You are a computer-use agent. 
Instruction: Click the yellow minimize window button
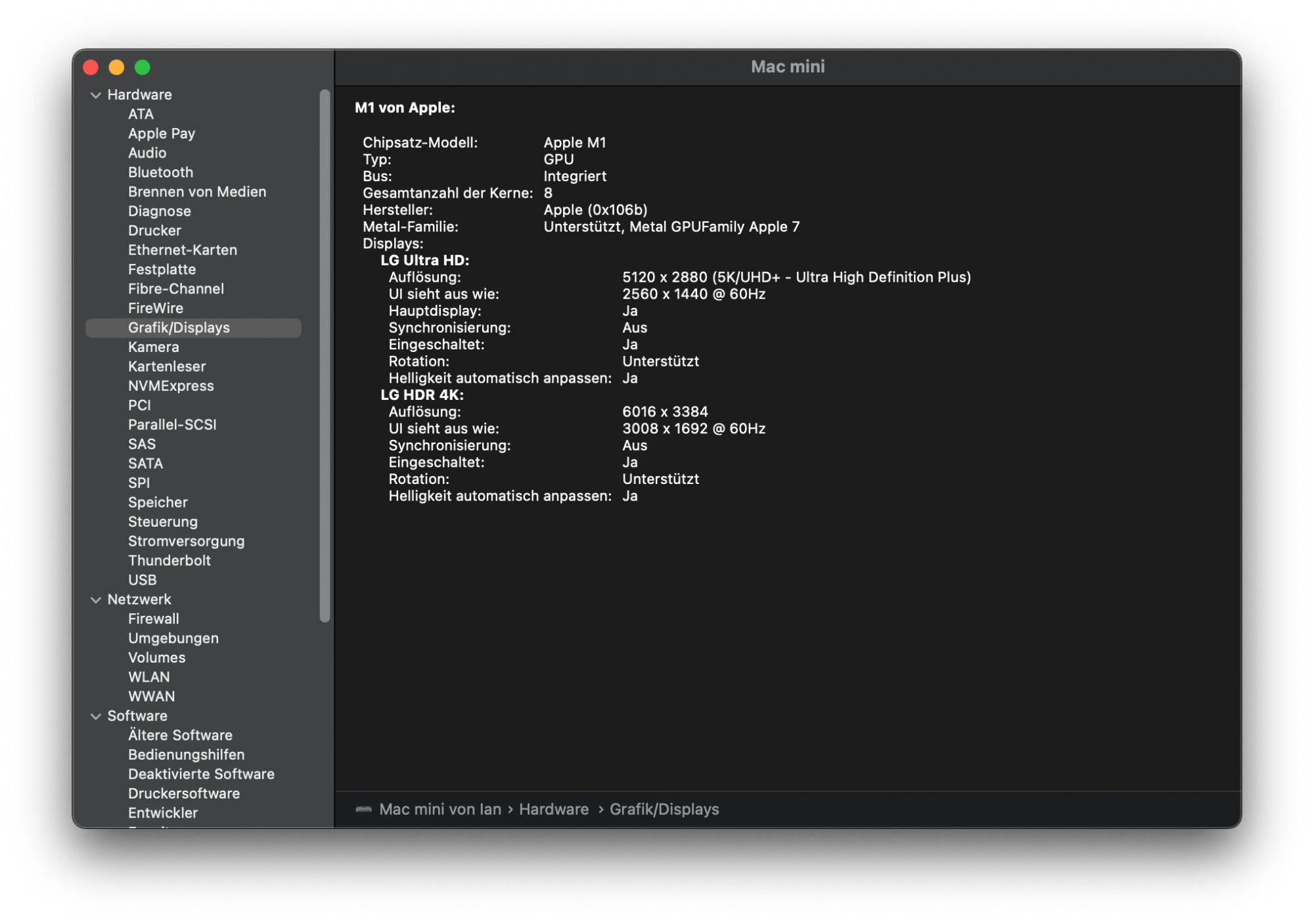coord(117,68)
